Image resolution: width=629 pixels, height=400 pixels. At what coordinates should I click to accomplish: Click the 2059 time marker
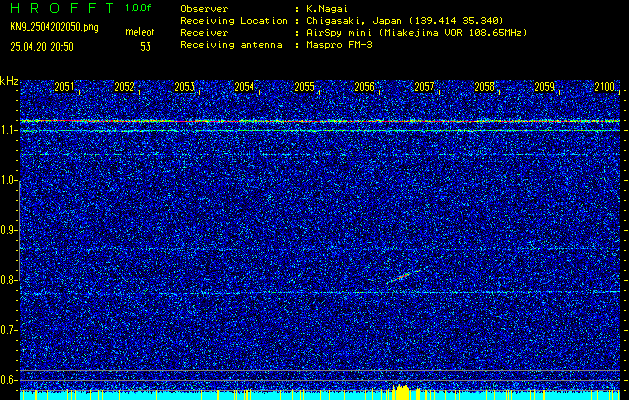[x=545, y=87]
